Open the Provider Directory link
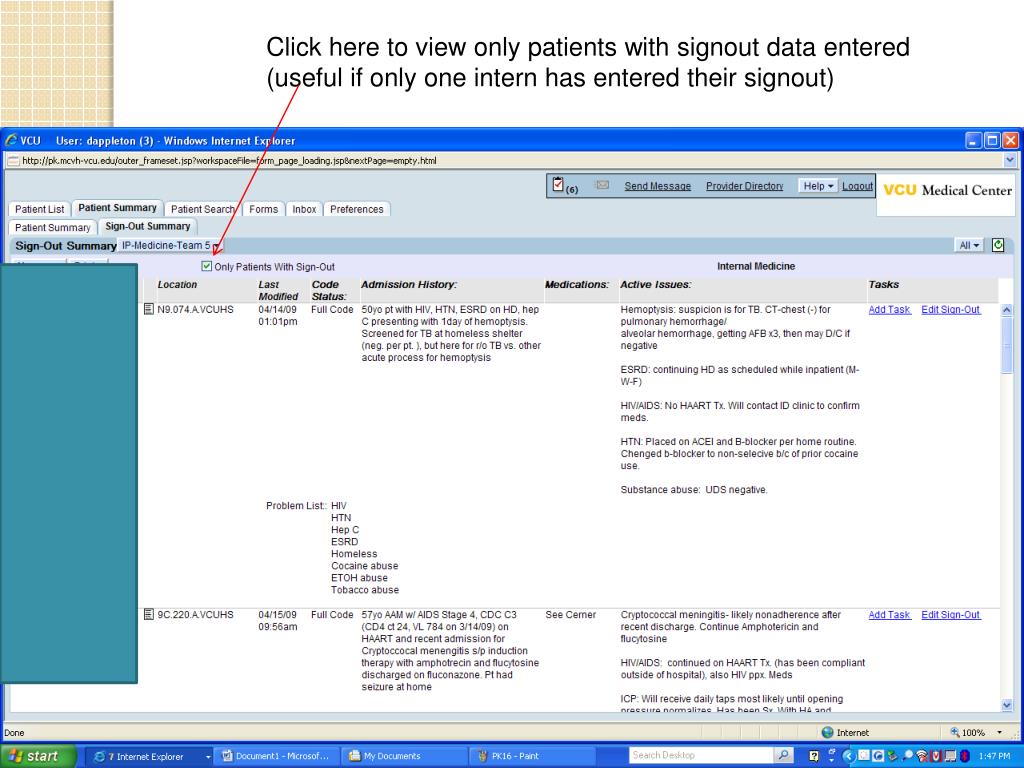1024x768 pixels. [x=744, y=186]
